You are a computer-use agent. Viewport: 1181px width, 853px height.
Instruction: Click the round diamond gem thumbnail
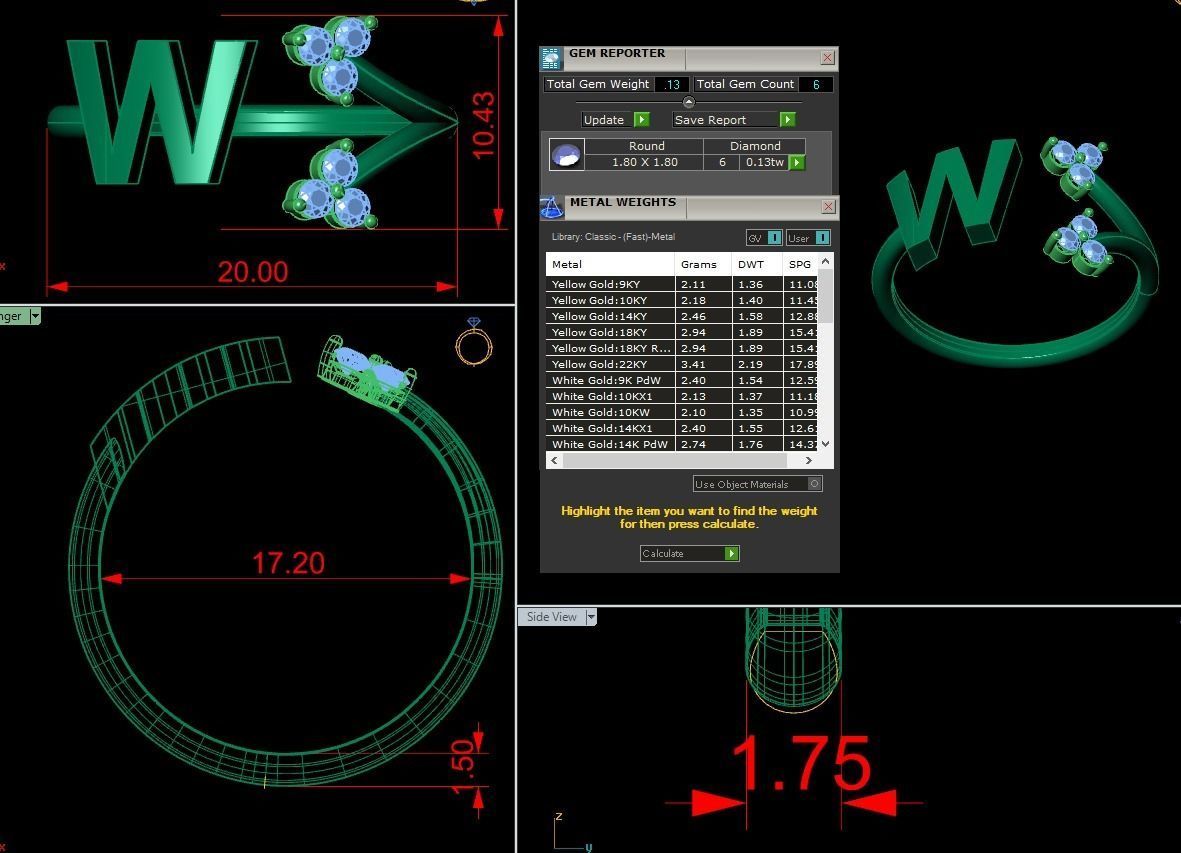(x=566, y=155)
